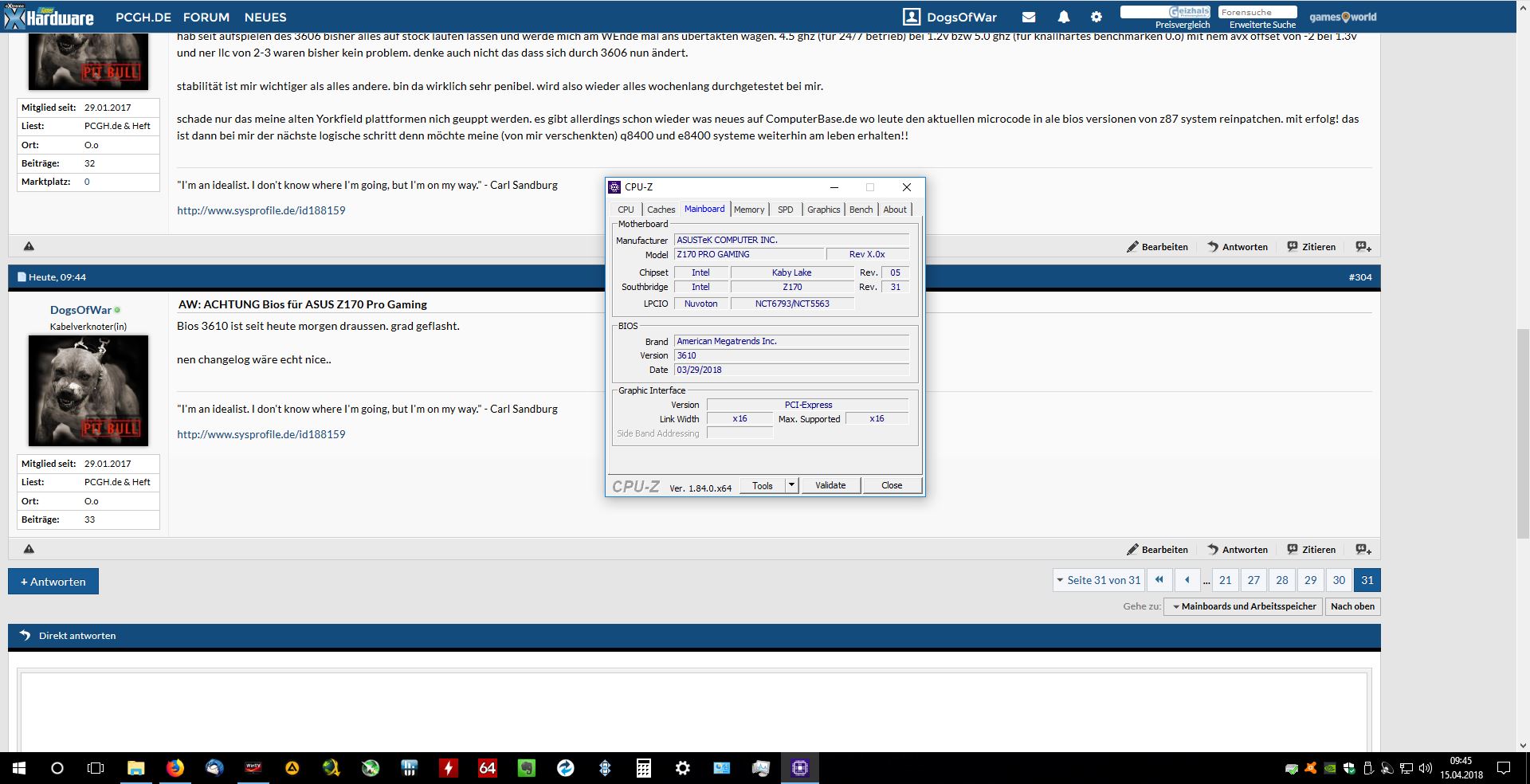Open the NEUES menu in the site header
1530x784 pixels.
(265, 17)
